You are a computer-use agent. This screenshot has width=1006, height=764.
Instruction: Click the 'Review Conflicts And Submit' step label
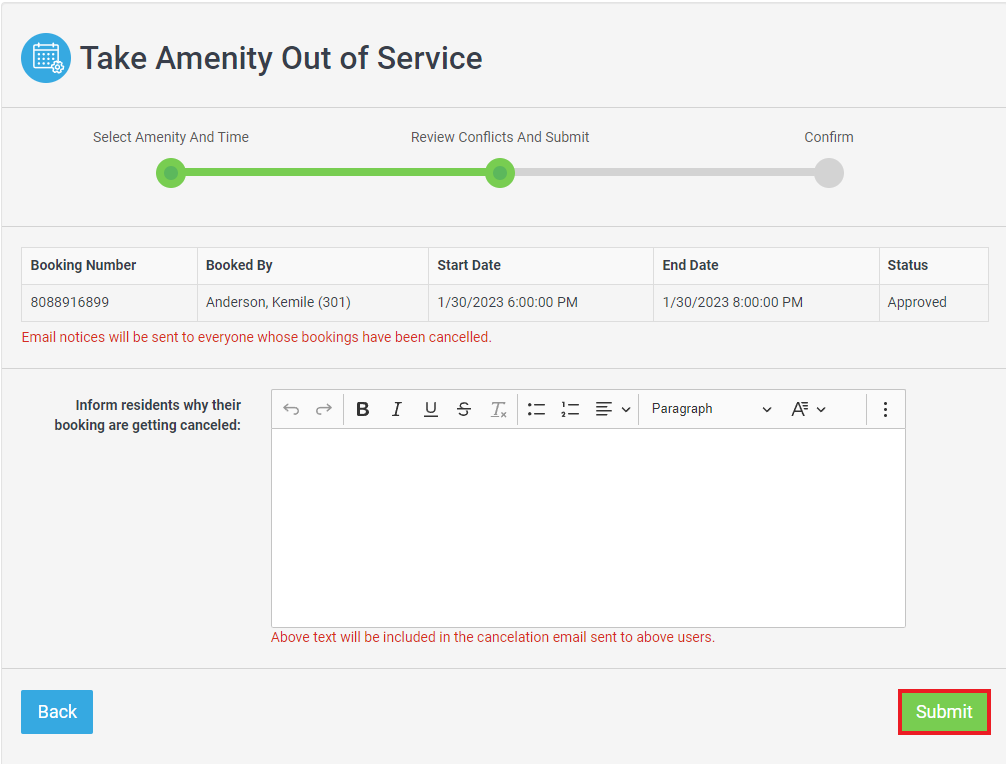point(500,137)
